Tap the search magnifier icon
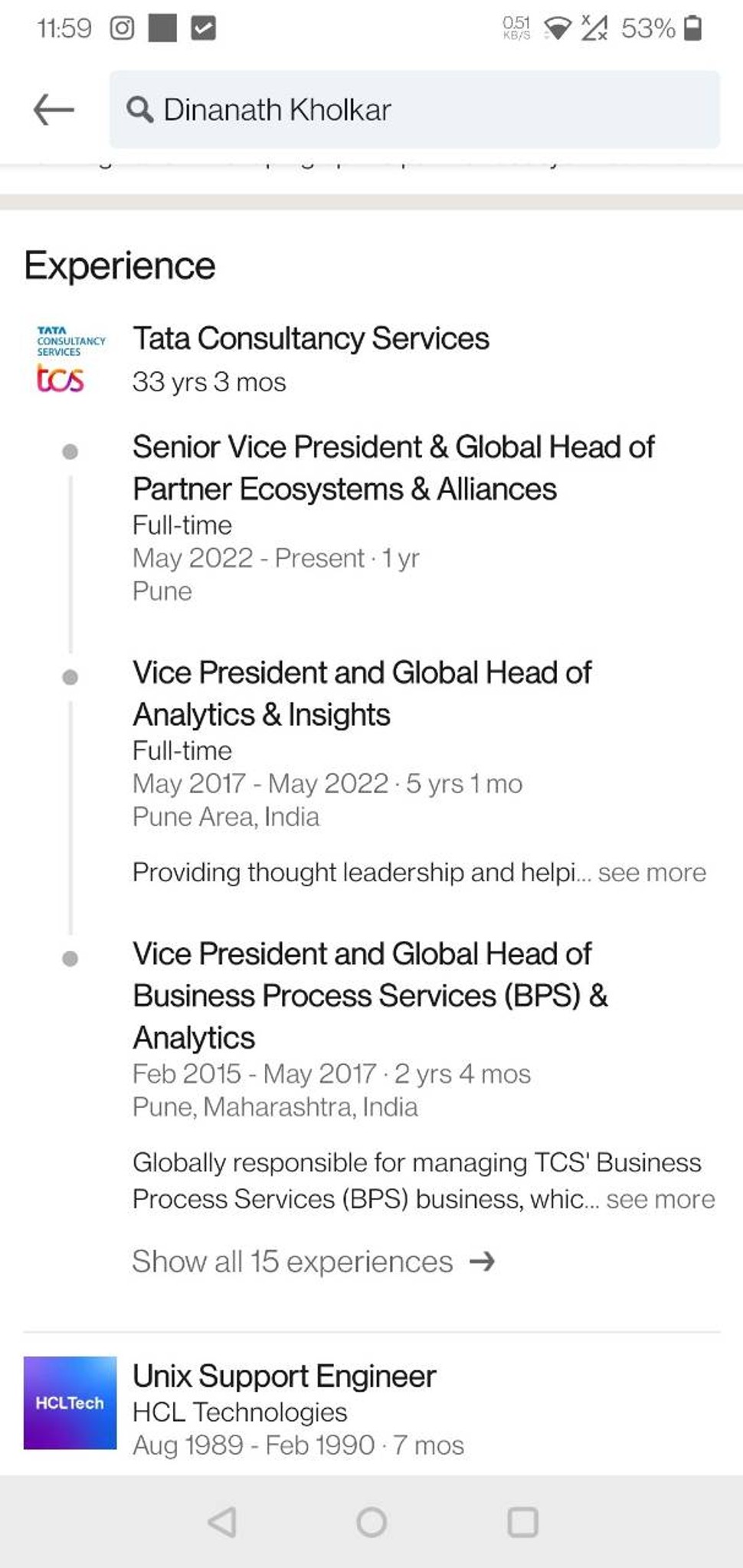 tap(139, 109)
